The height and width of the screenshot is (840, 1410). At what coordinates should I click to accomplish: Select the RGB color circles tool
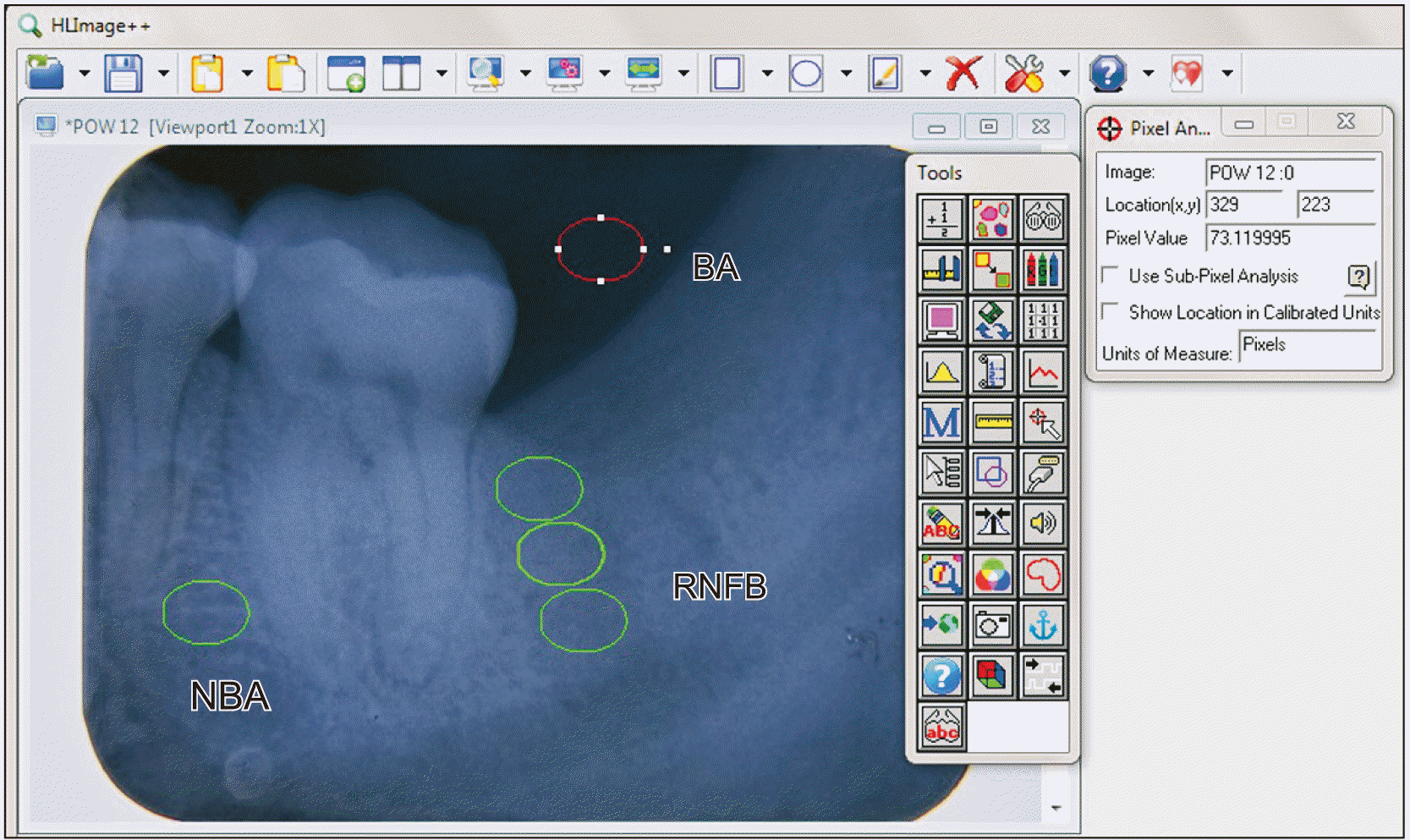click(992, 574)
